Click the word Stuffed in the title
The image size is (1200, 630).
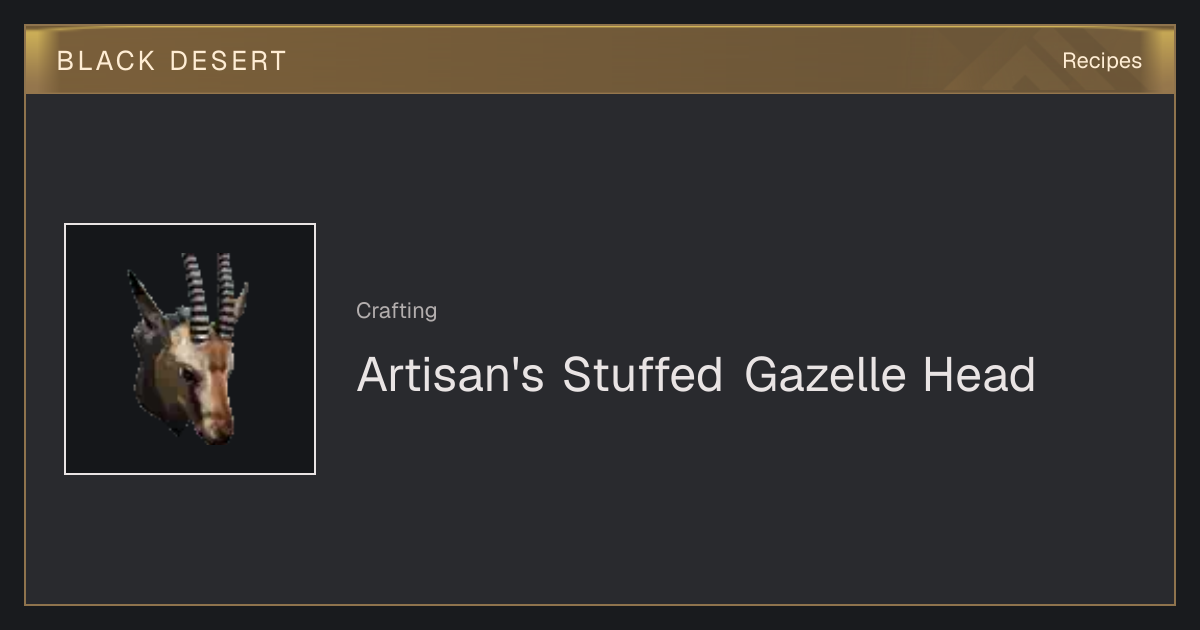click(642, 375)
